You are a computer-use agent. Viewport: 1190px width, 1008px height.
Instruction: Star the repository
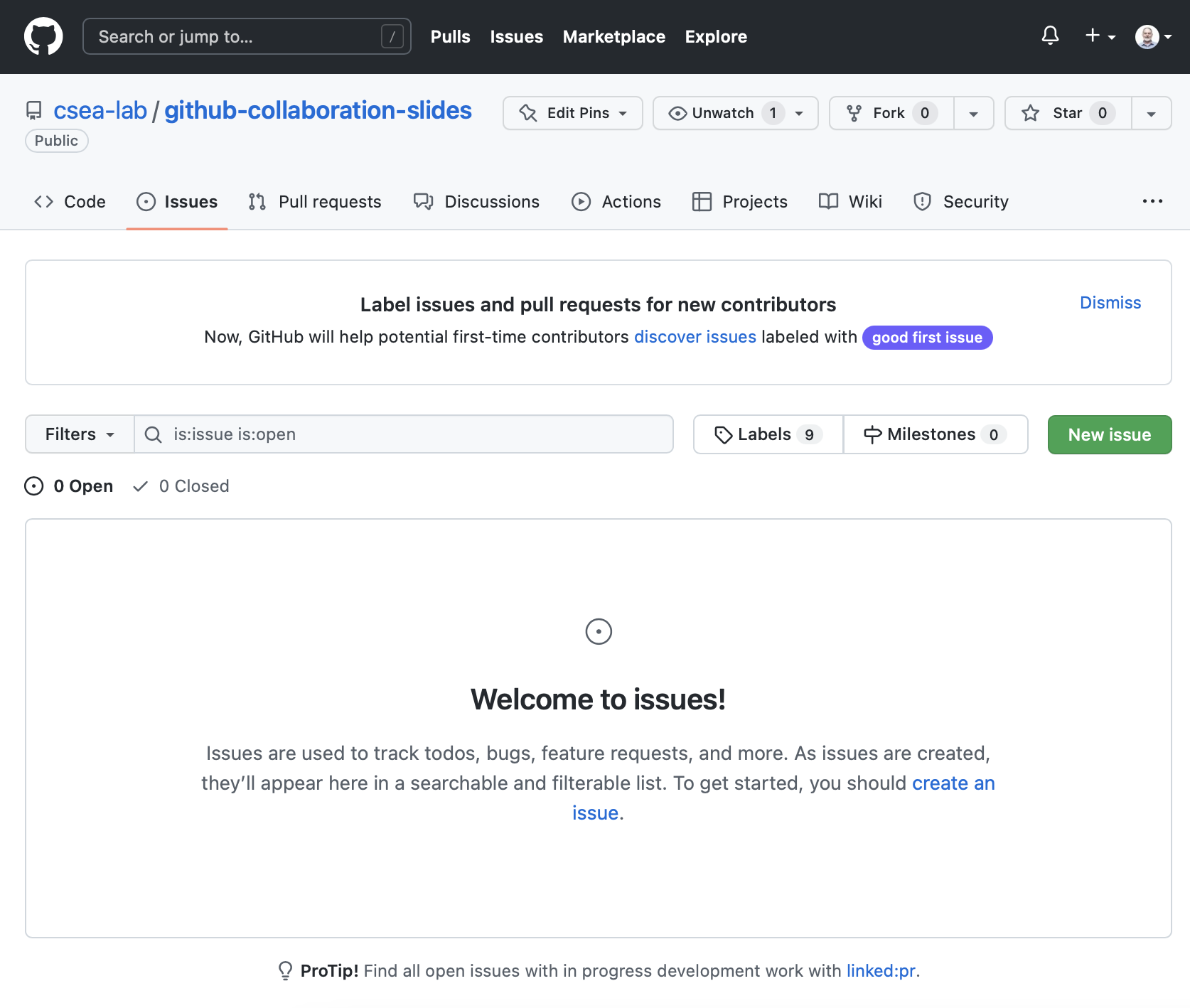1068,113
